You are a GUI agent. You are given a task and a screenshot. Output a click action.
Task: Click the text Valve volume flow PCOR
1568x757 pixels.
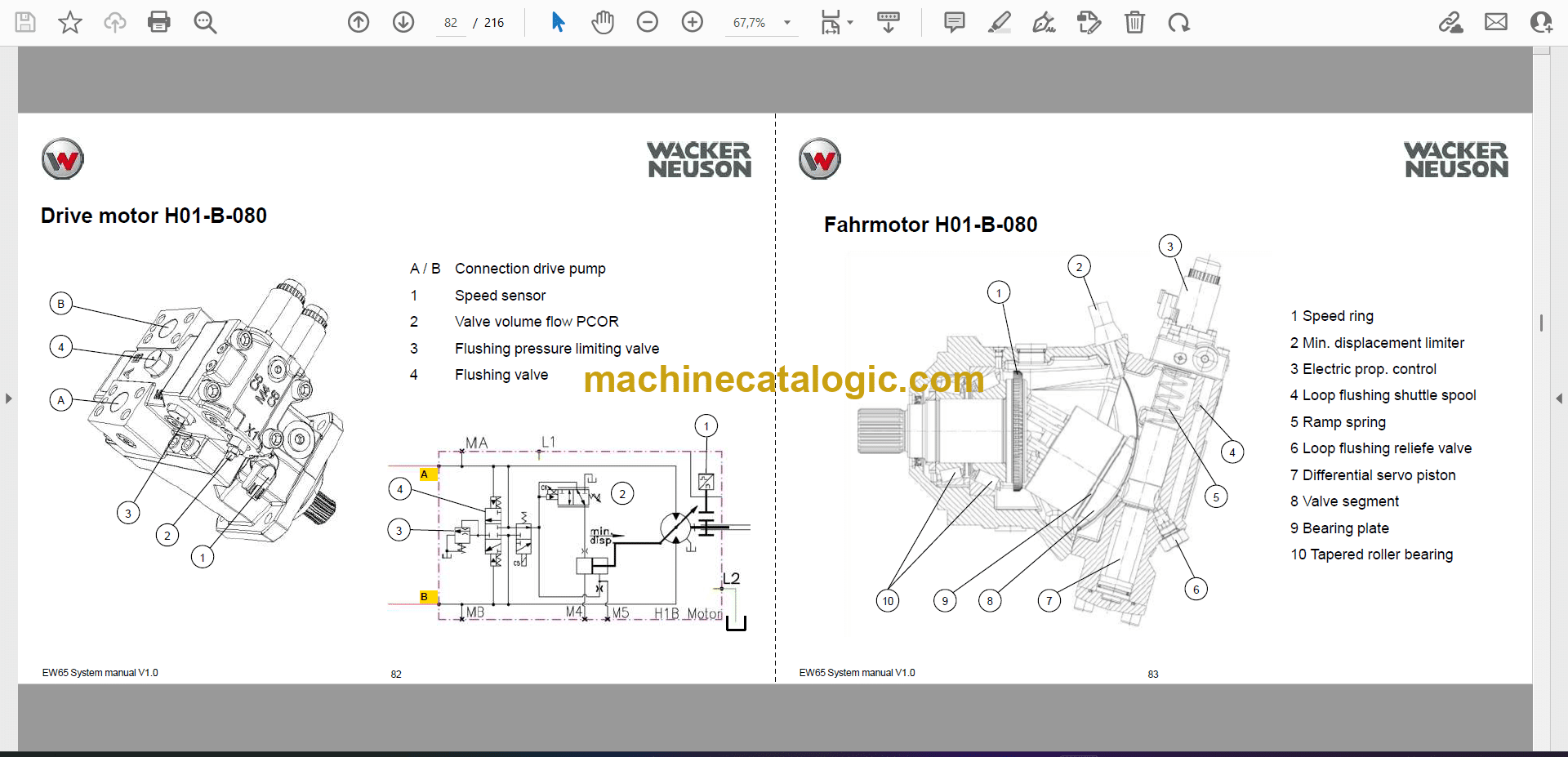(x=537, y=322)
